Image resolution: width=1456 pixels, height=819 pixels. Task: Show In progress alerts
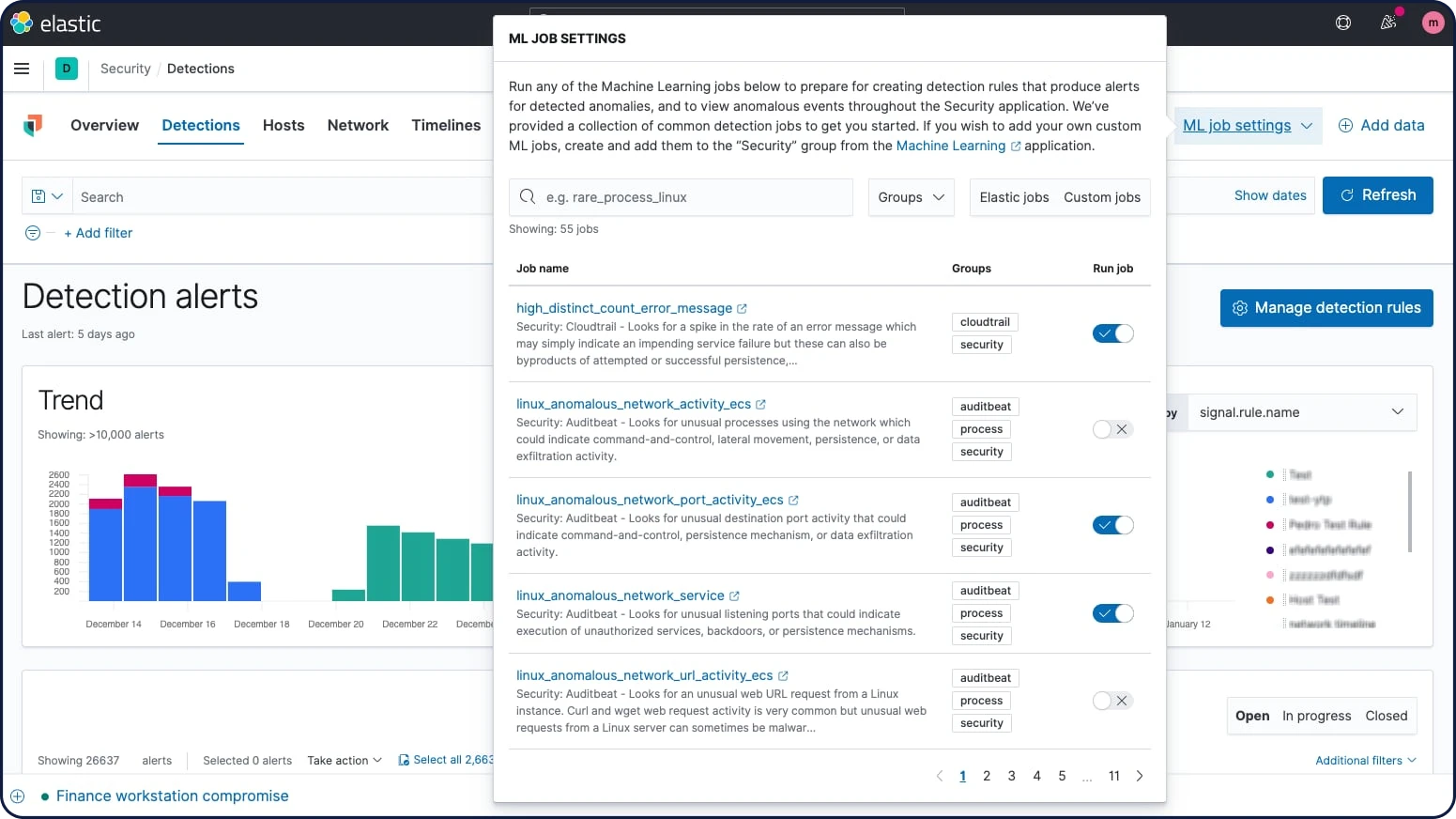tap(1317, 716)
